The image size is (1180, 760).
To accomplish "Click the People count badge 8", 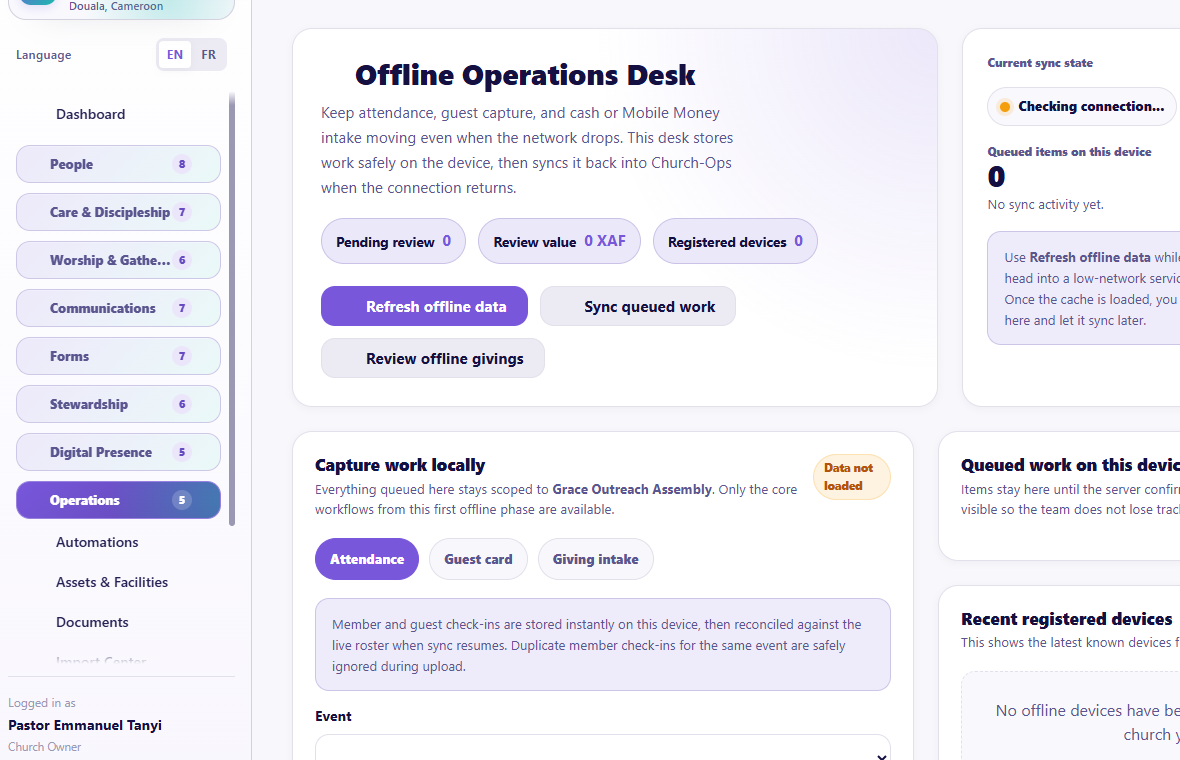I will click(181, 164).
